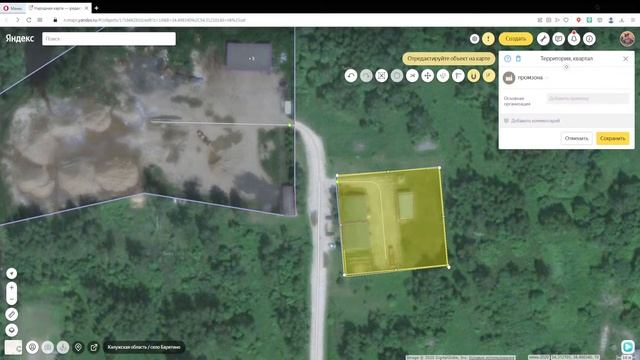
Task: Toggle the yellow pencil draw mode
Action: pyautogui.click(x=489, y=76)
